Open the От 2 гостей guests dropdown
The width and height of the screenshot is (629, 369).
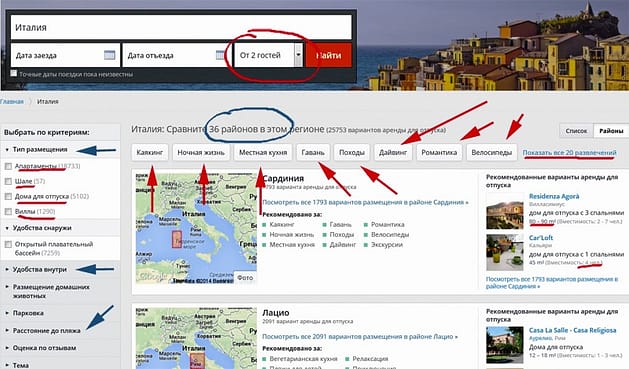click(x=269, y=55)
